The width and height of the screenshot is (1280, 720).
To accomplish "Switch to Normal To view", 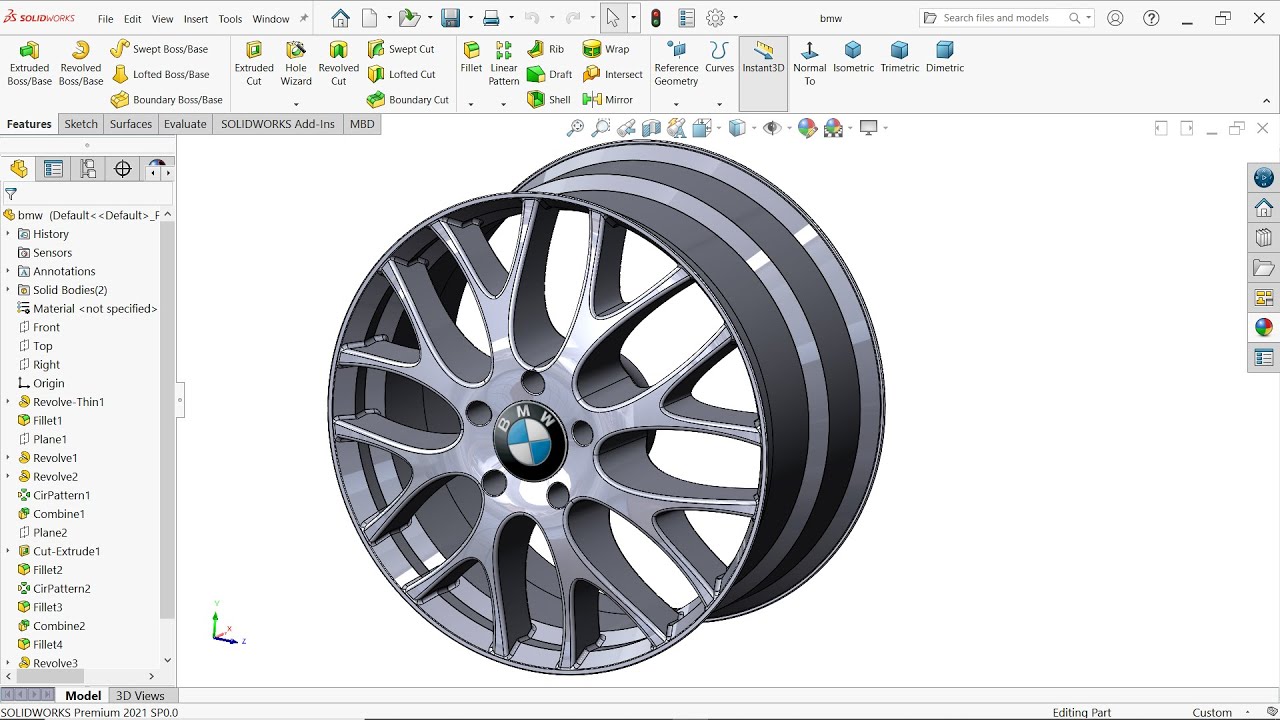I will tap(810, 64).
